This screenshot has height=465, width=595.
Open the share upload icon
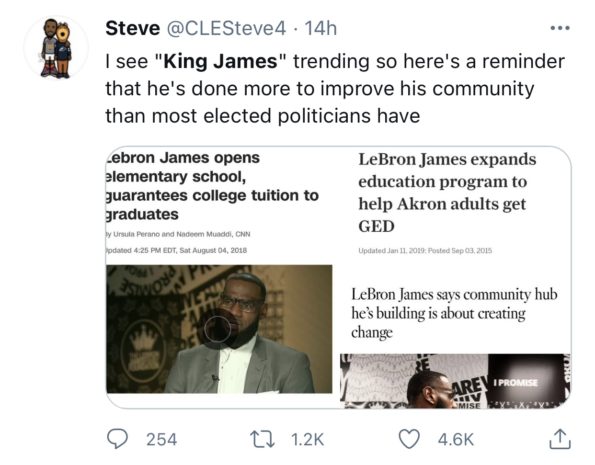pos(560,439)
